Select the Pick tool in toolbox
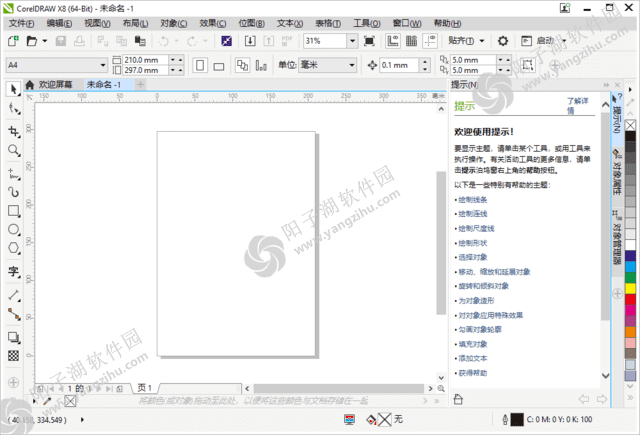The image size is (640, 435). click(x=13, y=89)
